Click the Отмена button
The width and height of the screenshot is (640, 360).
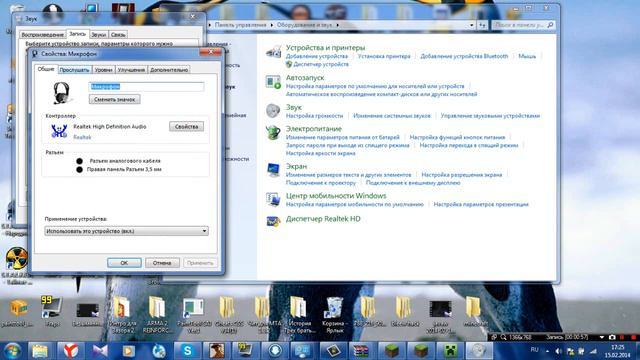(x=162, y=263)
